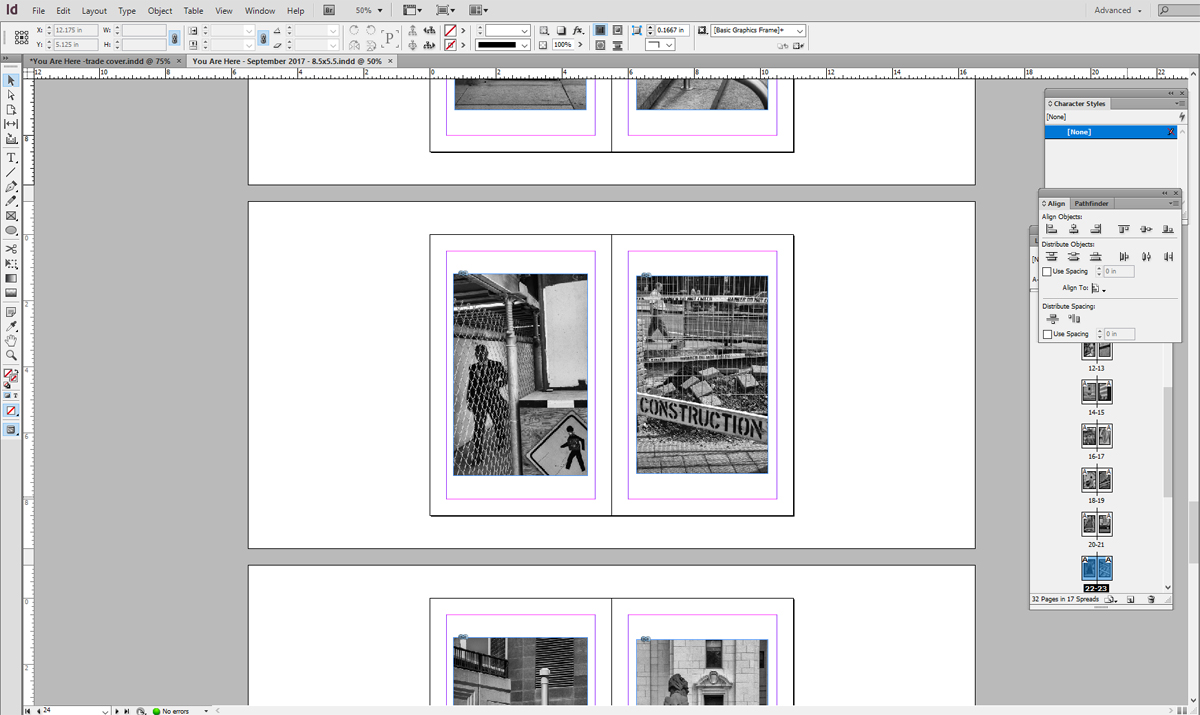Select the Gradient Feather tool
Screen dimensions: 1200x715
coord(11,293)
